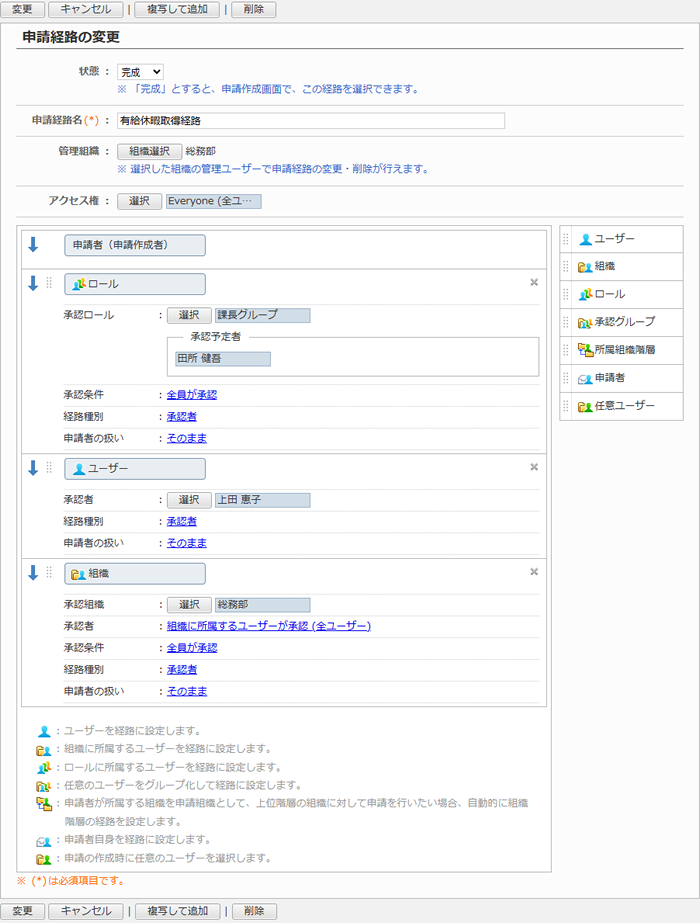Click the 選択 button for アクセス権
The width and height of the screenshot is (700, 923).
[x=140, y=201]
